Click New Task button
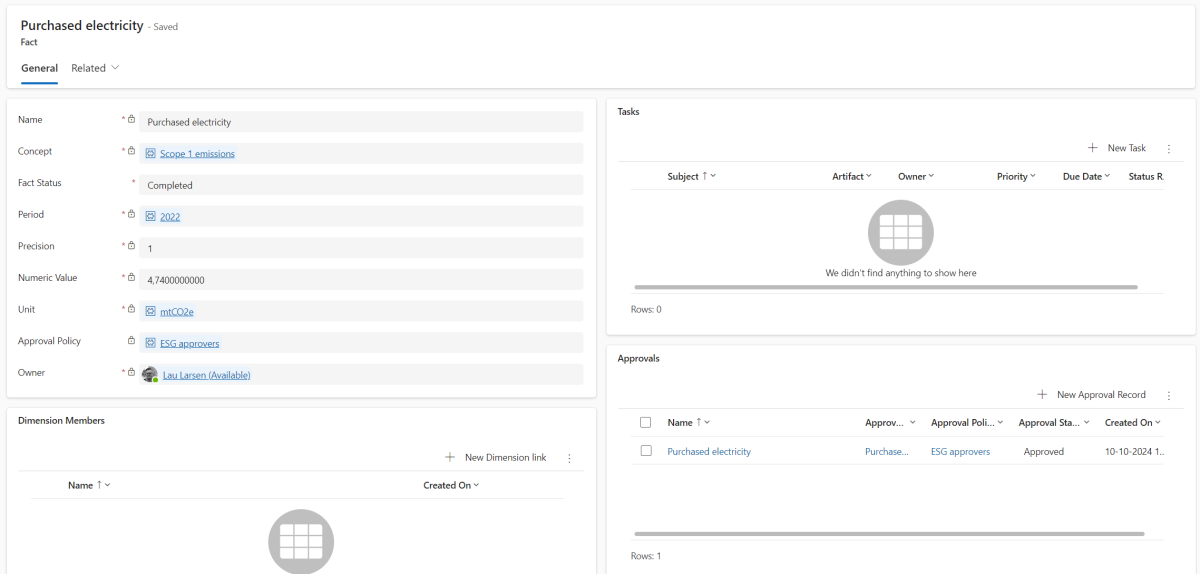The height and width of the screenshot is (574, 1200). tap(1117, 148)
